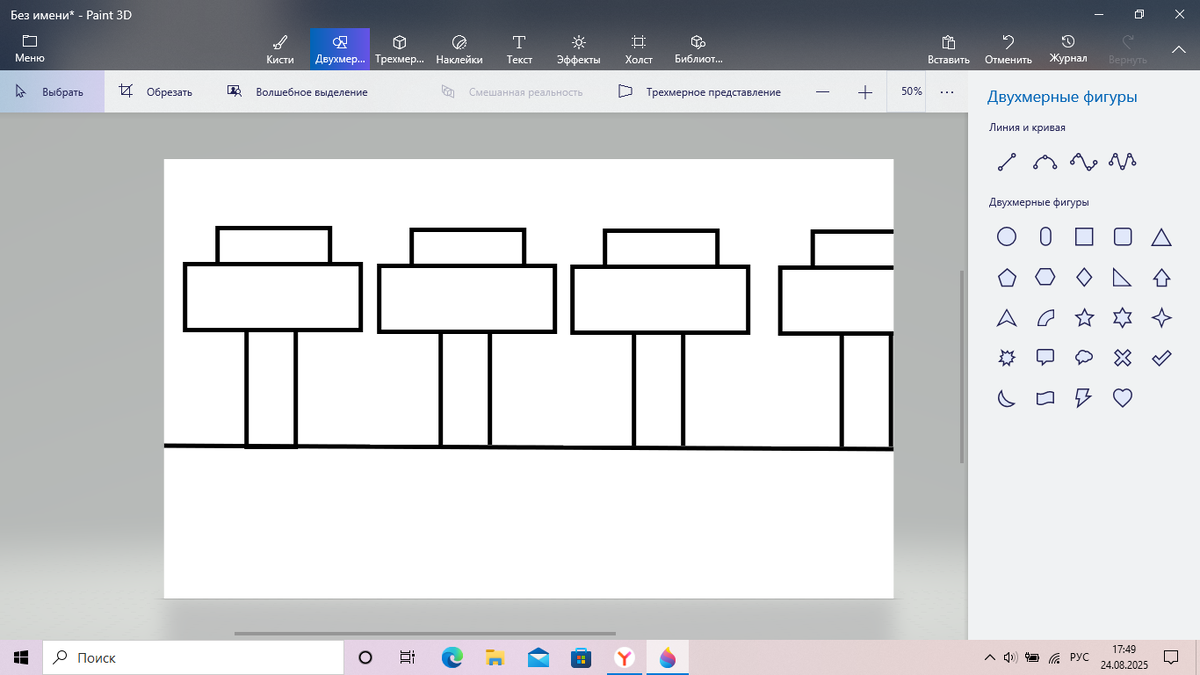Viewport: 1200px width, 675px height.
Task: Open the notification center icon
Action: pyautogui.click(x=1171, y=657)
